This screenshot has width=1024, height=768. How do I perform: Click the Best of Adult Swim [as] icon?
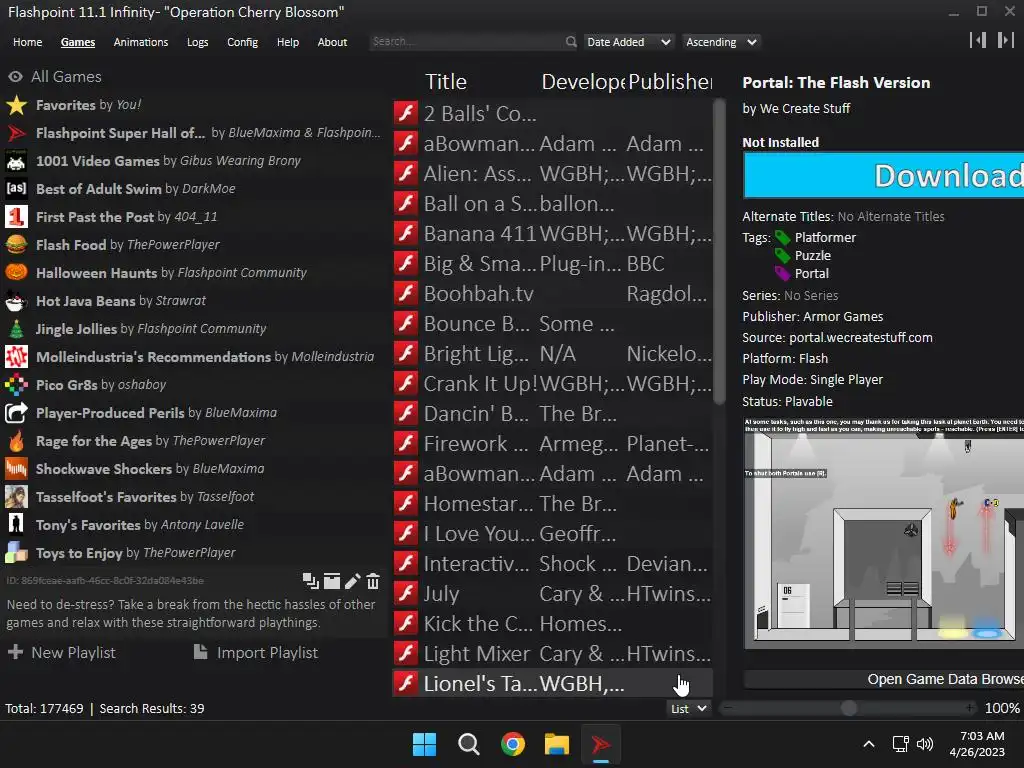pos(16,189)
